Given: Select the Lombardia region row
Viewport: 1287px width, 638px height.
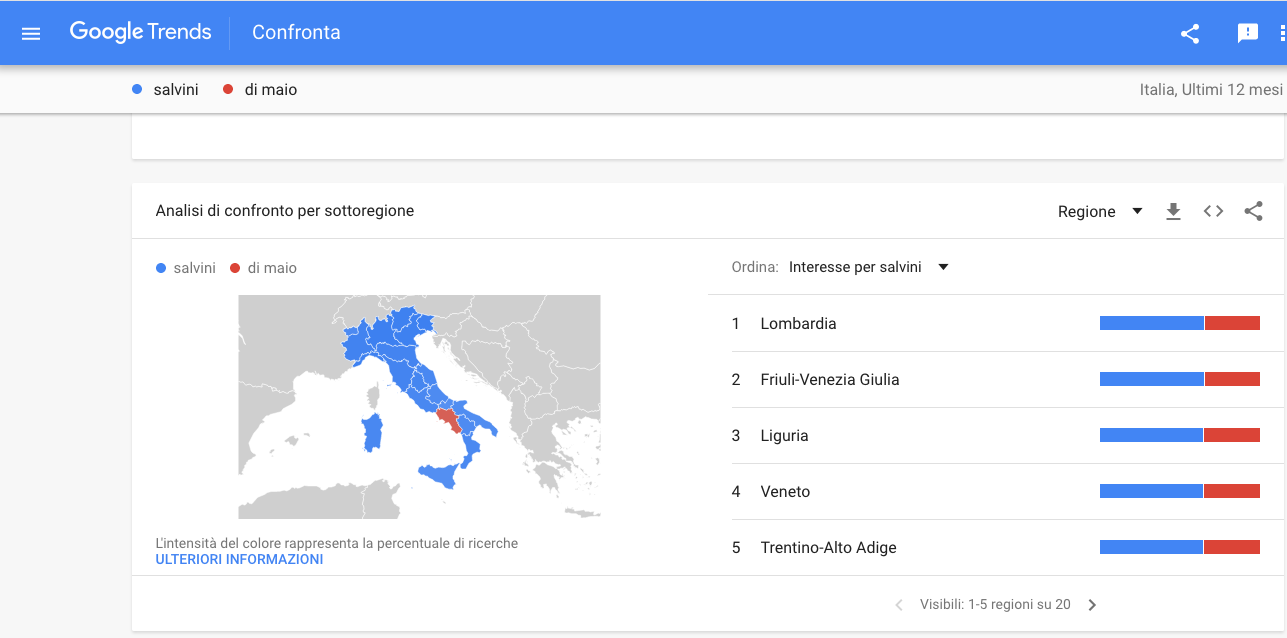Looking at the screenshot, I should point(996,323).
